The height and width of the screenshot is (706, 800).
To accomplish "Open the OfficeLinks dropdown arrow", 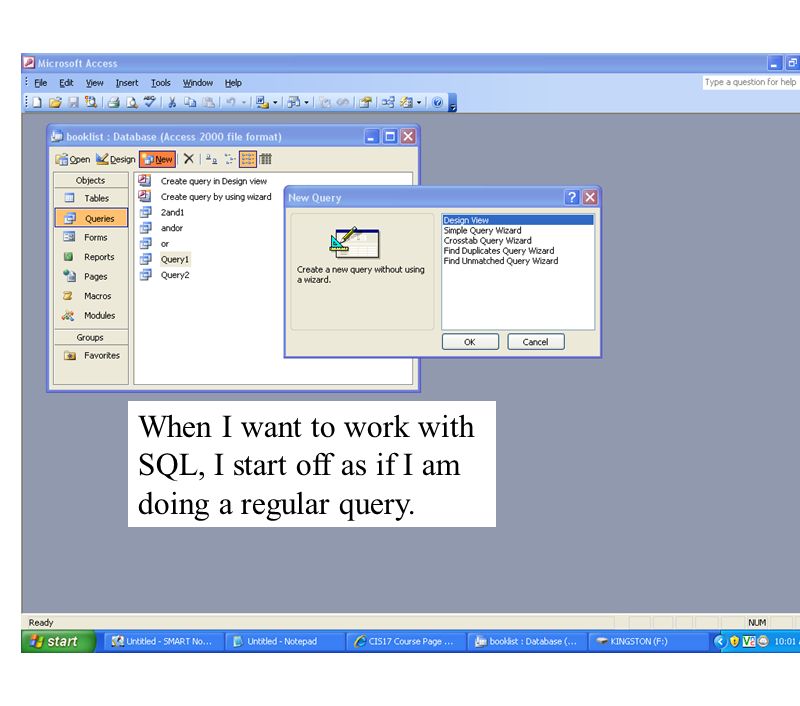I will pyautogui.click(x=275, y=103).
